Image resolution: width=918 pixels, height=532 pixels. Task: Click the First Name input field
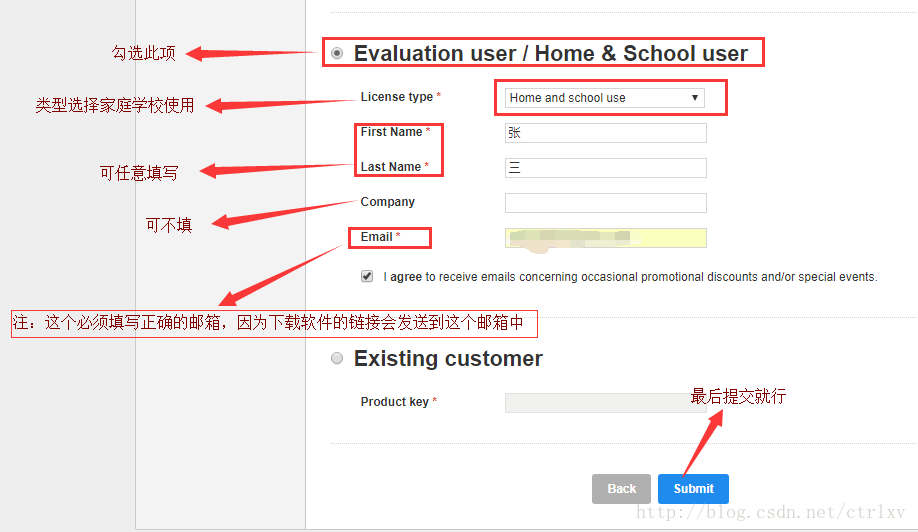[x=605, y=133]
